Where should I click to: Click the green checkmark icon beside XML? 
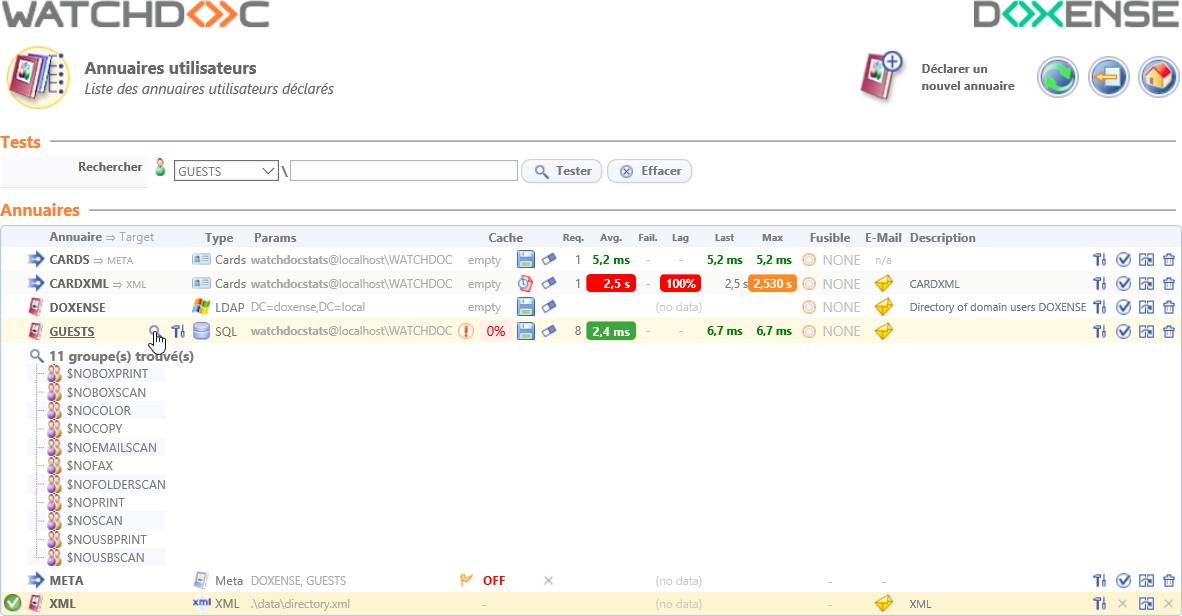tap(12, 603)
